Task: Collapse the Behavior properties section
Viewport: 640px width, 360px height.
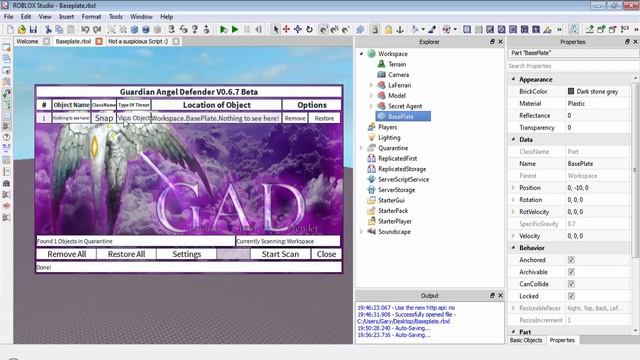Action: (513, 248)
